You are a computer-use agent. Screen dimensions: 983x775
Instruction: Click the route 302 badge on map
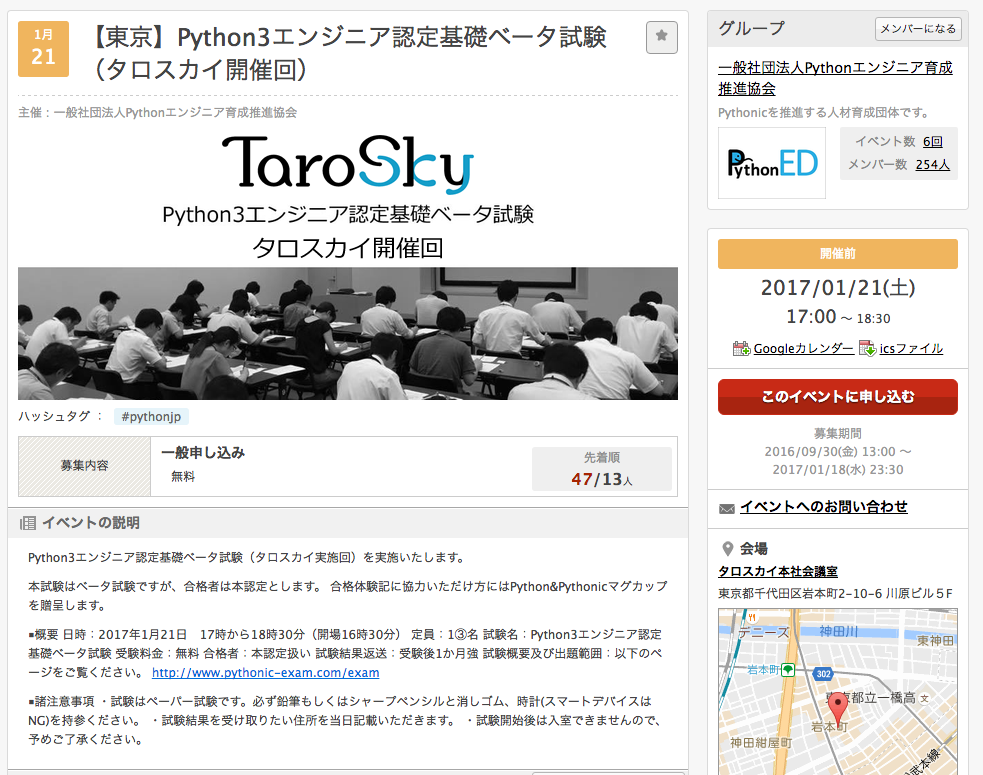[x=823, y=673]
